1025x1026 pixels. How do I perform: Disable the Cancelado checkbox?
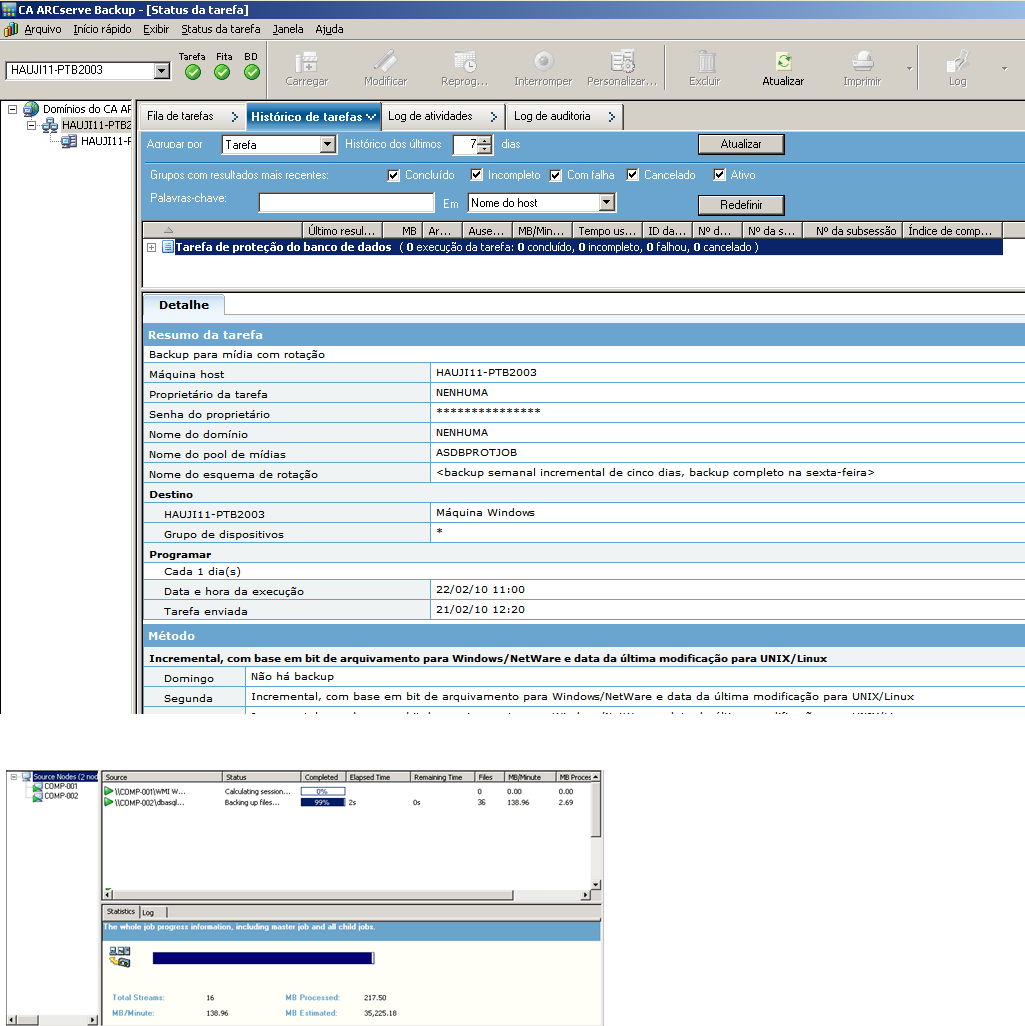[633, 175]
